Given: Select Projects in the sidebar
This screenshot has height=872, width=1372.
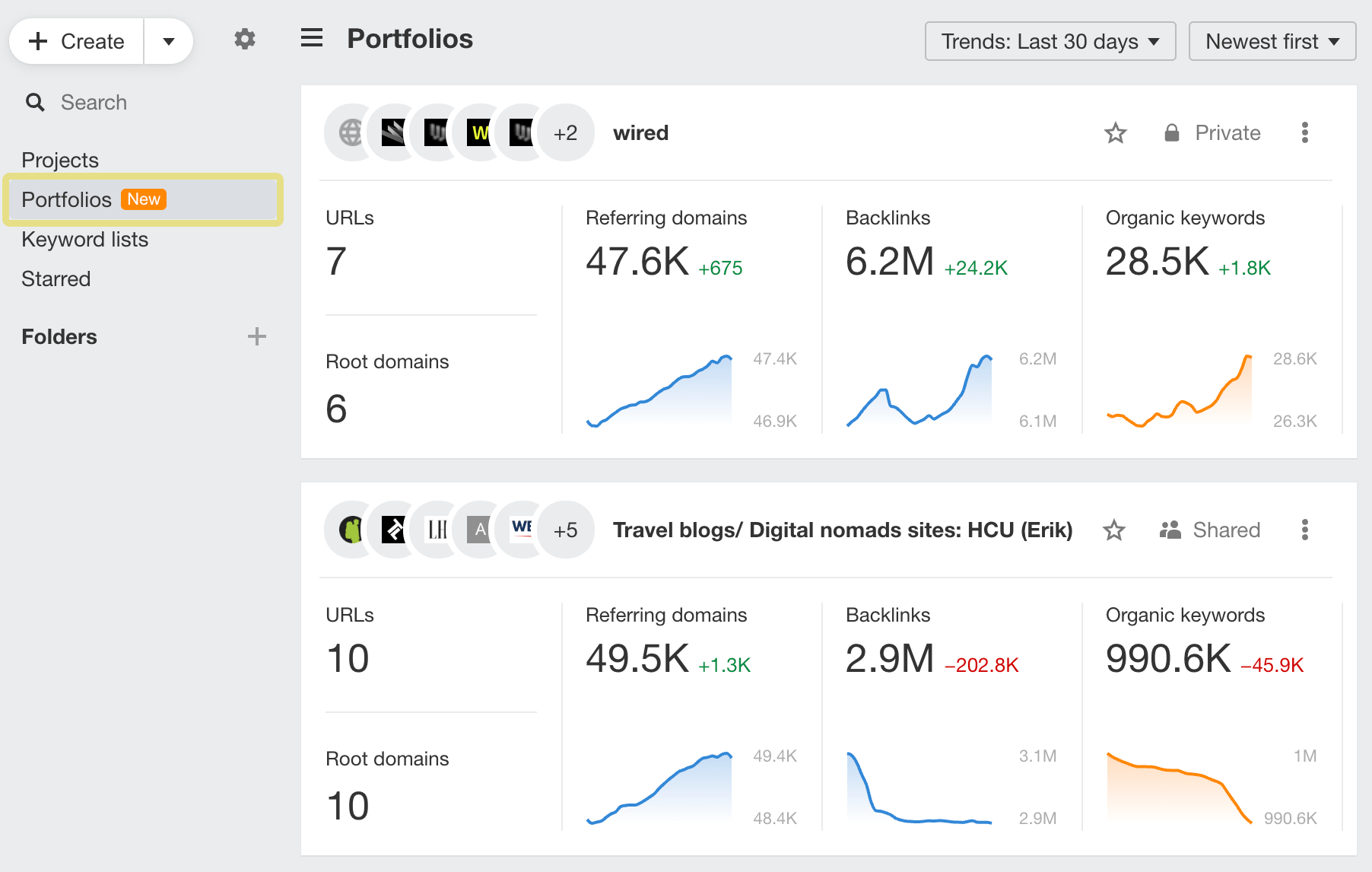Looking at the screenshot, I should point(60,160).
